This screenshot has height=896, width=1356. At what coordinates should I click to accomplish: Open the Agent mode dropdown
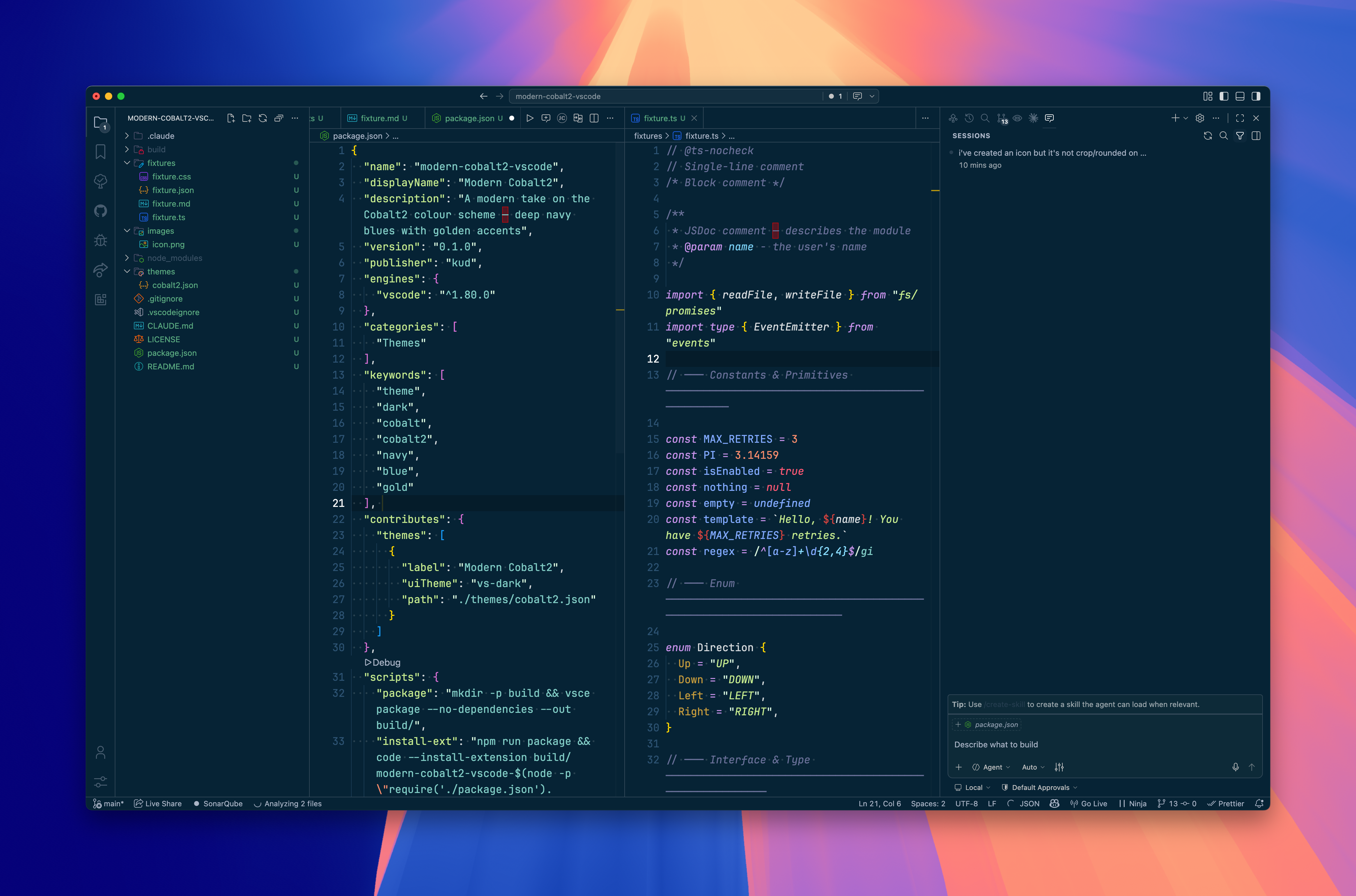(991, 767)
